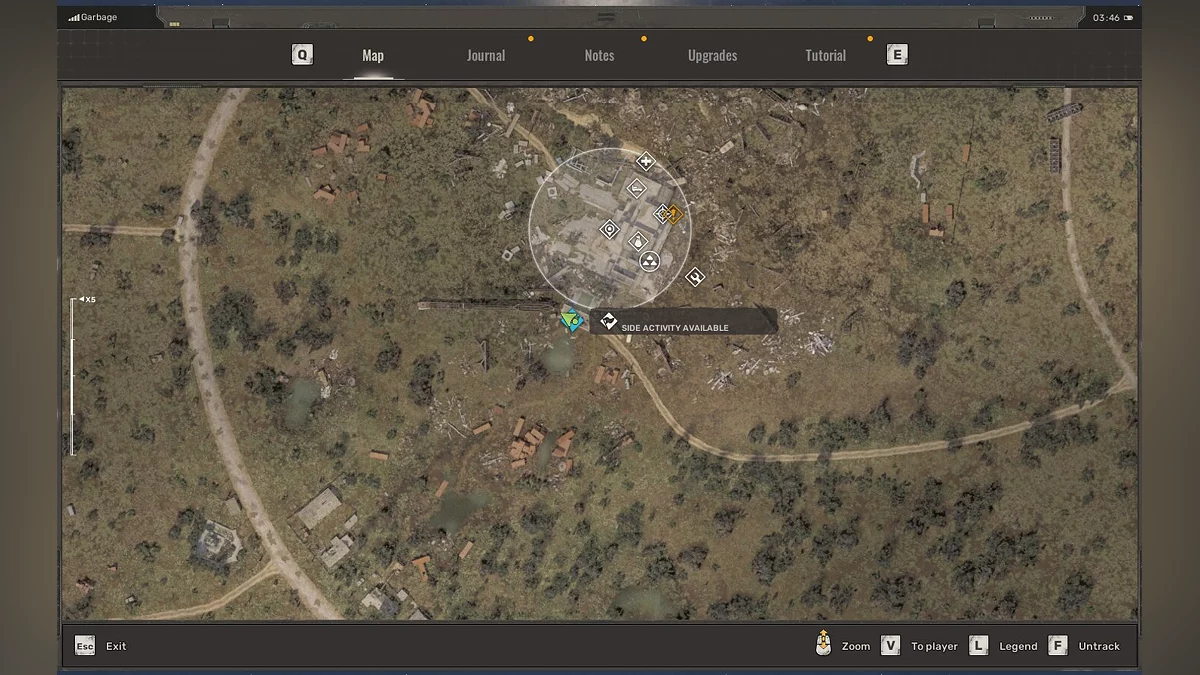Screen dimensions: 1200x675
Task: Click the orange exclamation quest marker
Action: 675,213
